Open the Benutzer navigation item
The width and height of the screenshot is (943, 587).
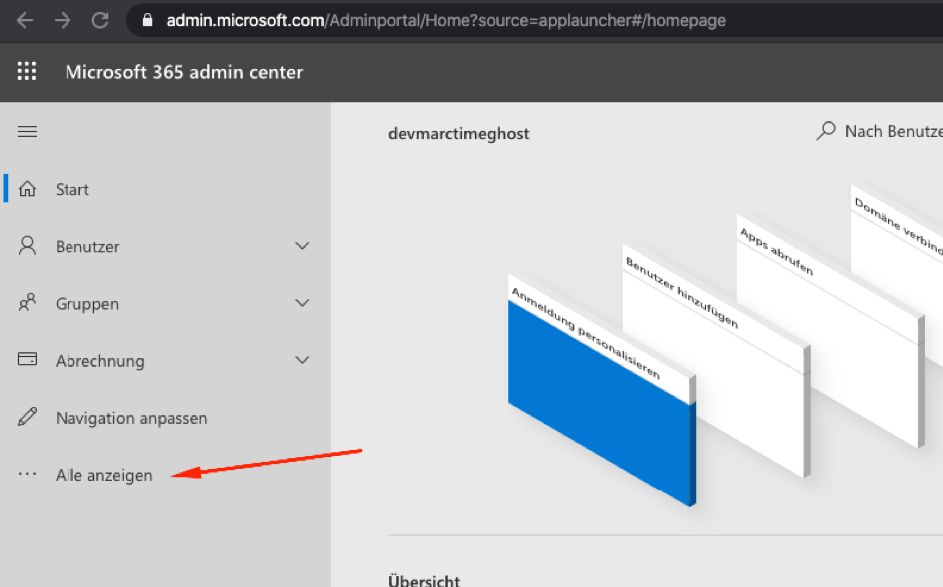(x=165, y=246)
